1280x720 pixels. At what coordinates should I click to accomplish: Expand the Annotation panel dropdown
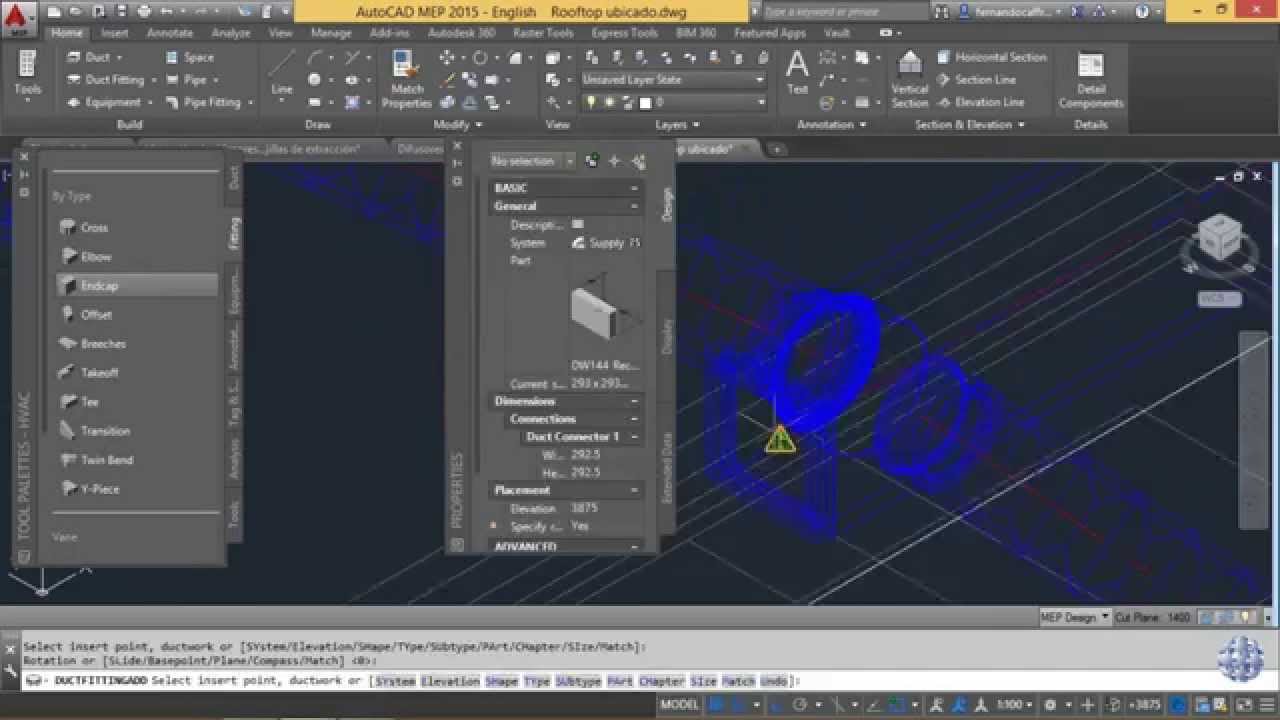[832, 125]
